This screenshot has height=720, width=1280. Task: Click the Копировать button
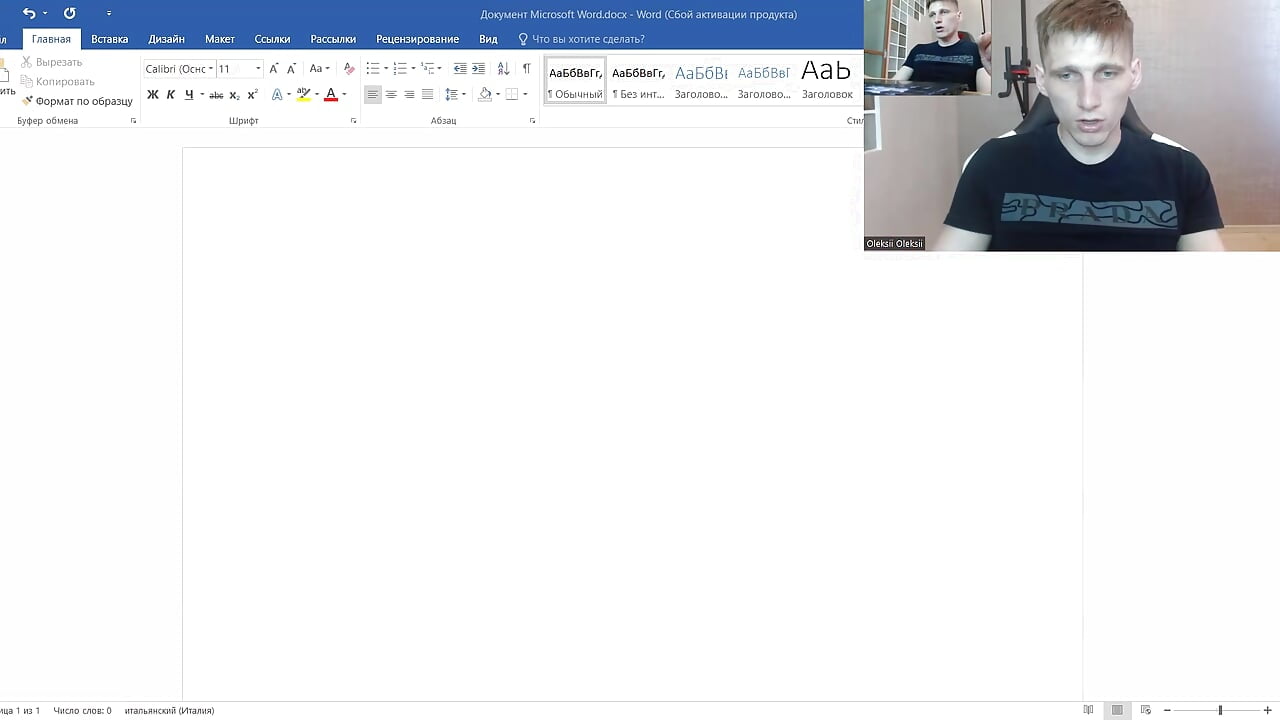pos(57,81)
